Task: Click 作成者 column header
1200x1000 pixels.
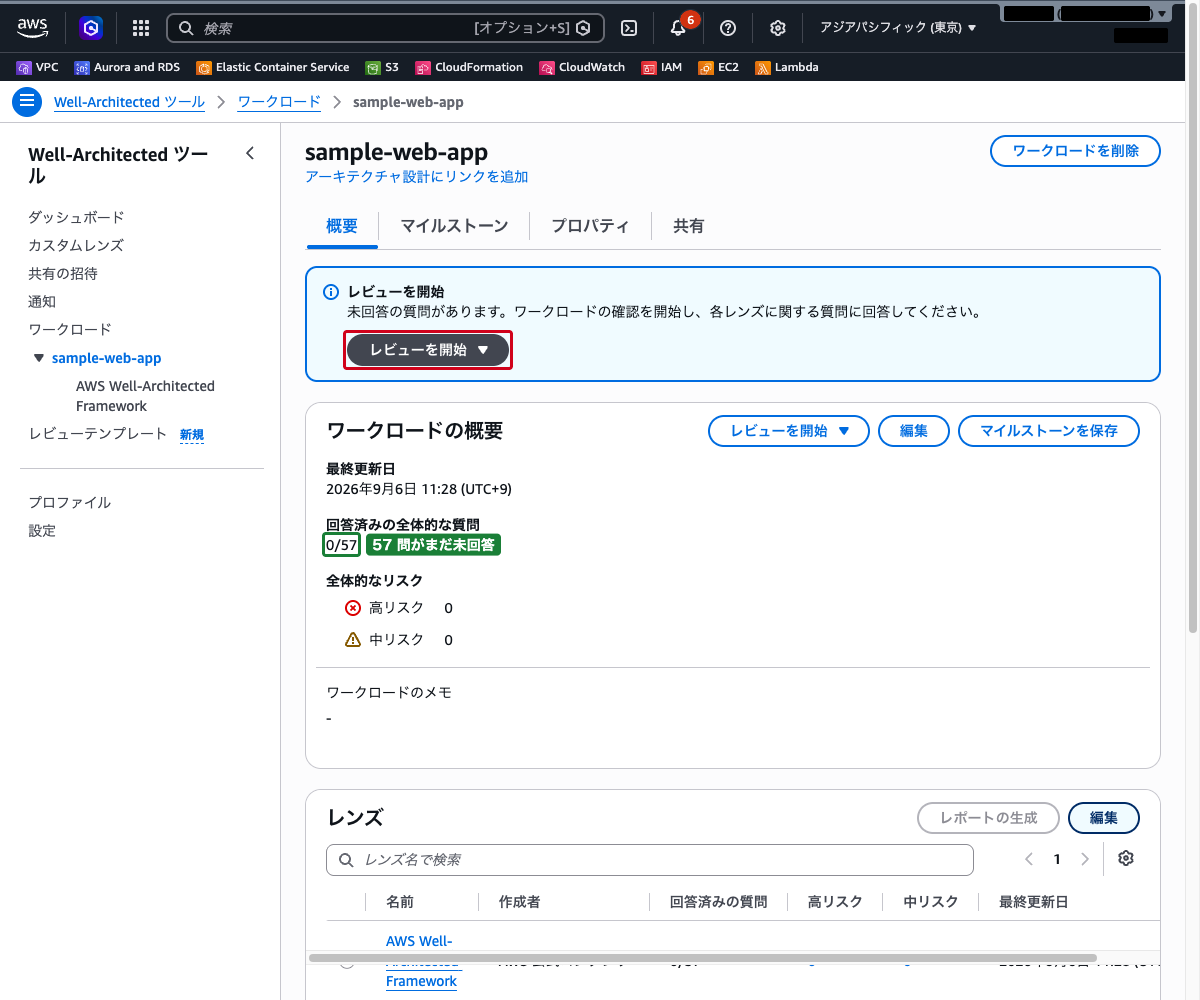Action: tap(520, 902)
